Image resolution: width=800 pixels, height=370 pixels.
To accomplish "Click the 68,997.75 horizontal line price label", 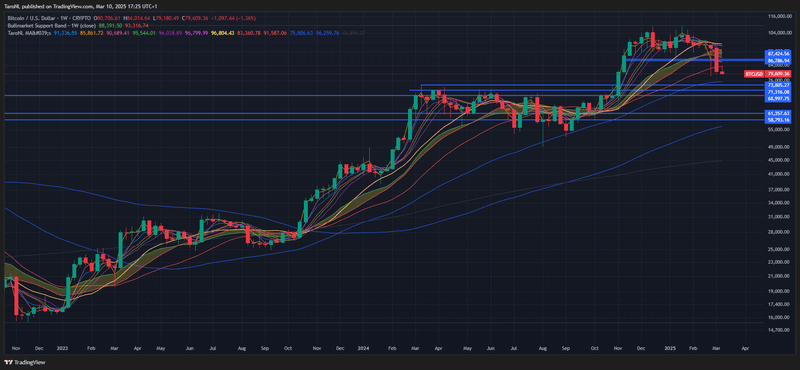I will tap(777, 98).
